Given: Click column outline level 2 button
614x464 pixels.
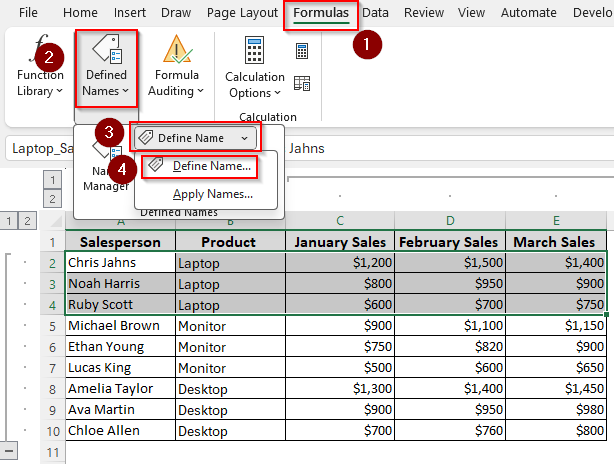Looking at the screenshot, I should [52, 199].
